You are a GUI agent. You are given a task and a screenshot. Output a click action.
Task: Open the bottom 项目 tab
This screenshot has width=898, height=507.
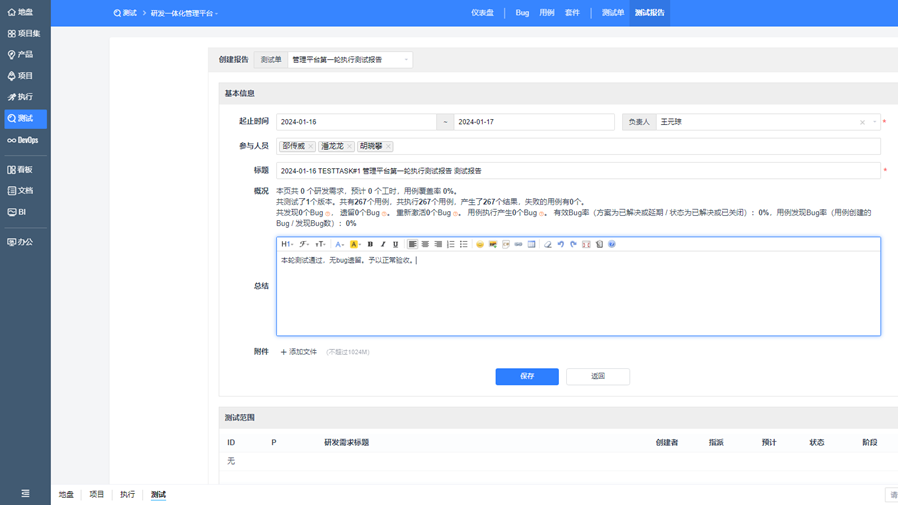pos(97,494)
